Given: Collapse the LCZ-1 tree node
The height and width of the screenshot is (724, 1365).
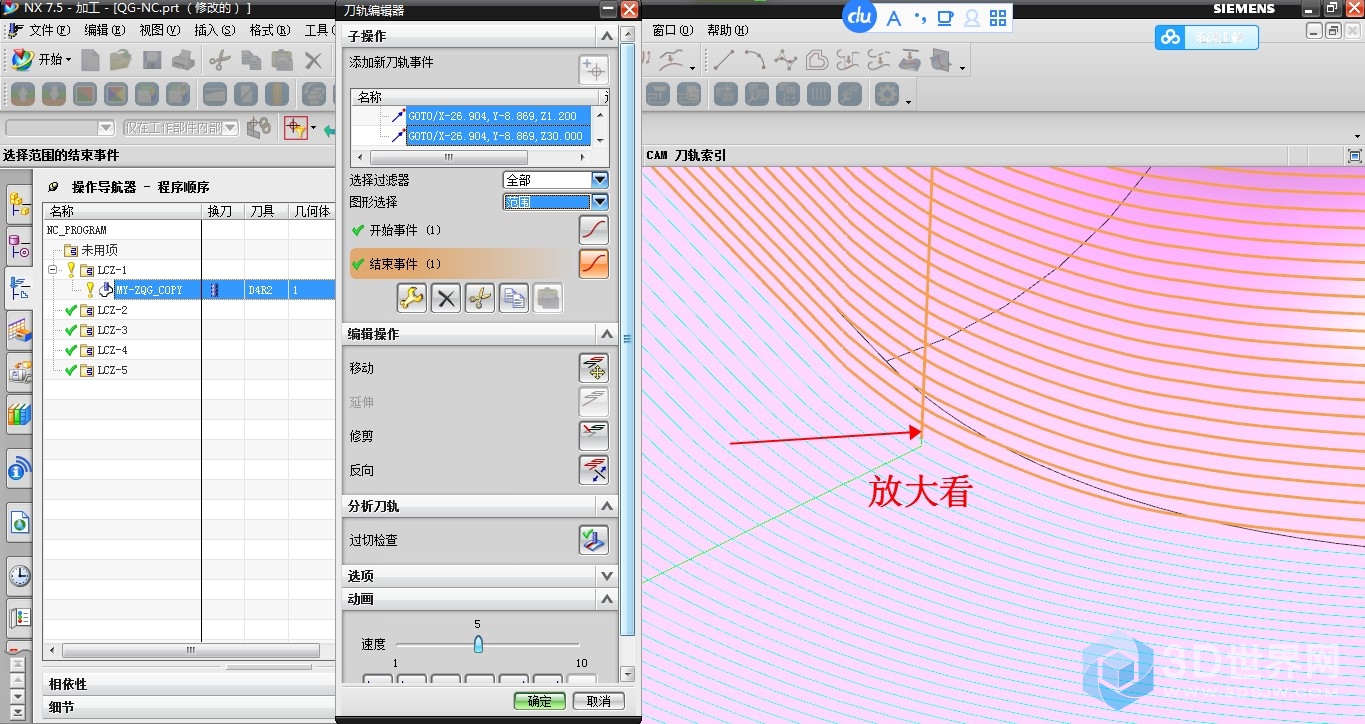Looking at the screenshot, I should (53, 270).
